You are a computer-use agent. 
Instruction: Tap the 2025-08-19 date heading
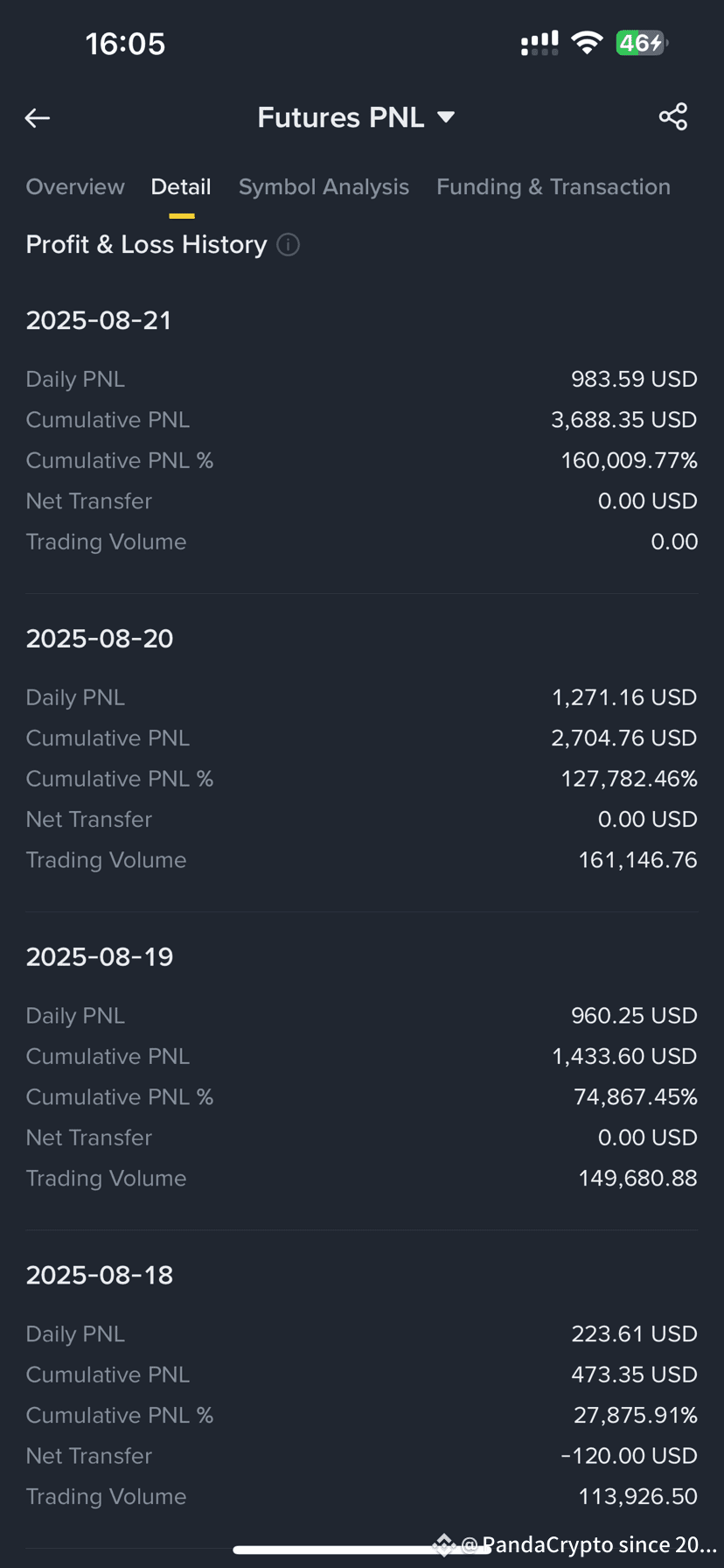tap(100, 957)
